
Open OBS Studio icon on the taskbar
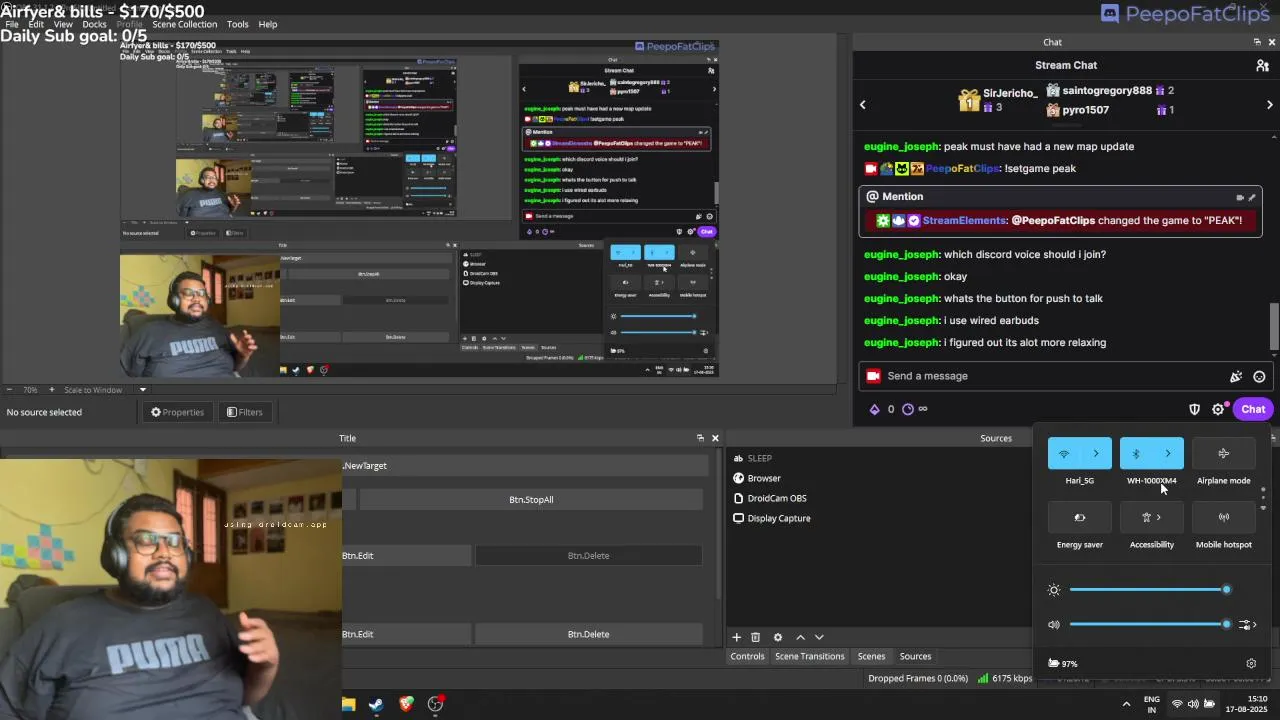pyautogui.click(x=436, y=704)
